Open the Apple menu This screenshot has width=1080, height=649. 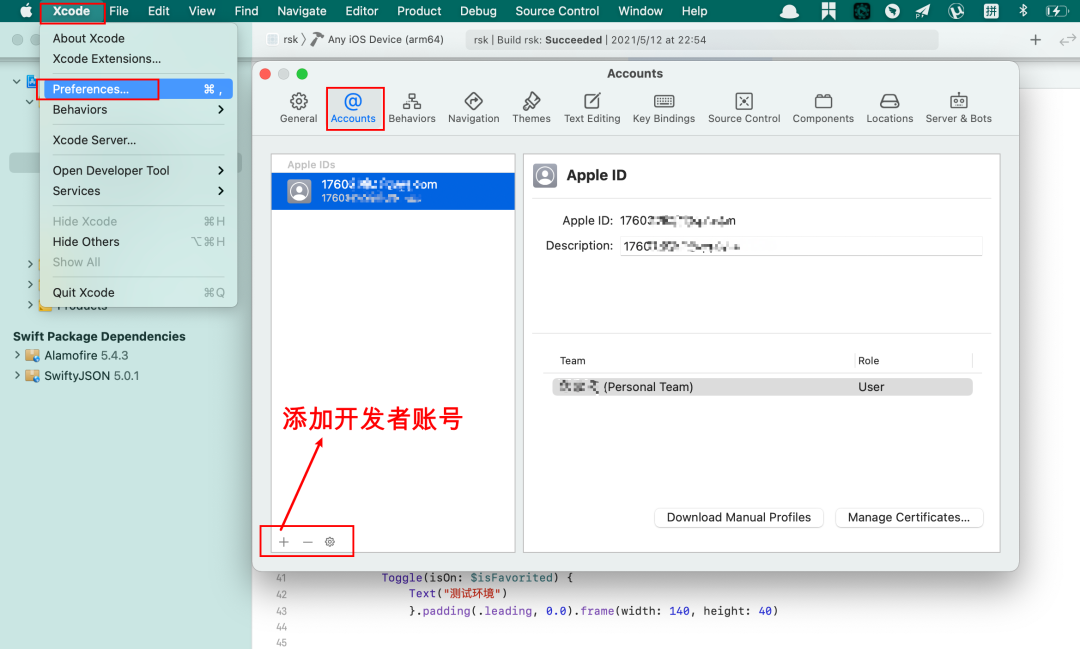25,11
